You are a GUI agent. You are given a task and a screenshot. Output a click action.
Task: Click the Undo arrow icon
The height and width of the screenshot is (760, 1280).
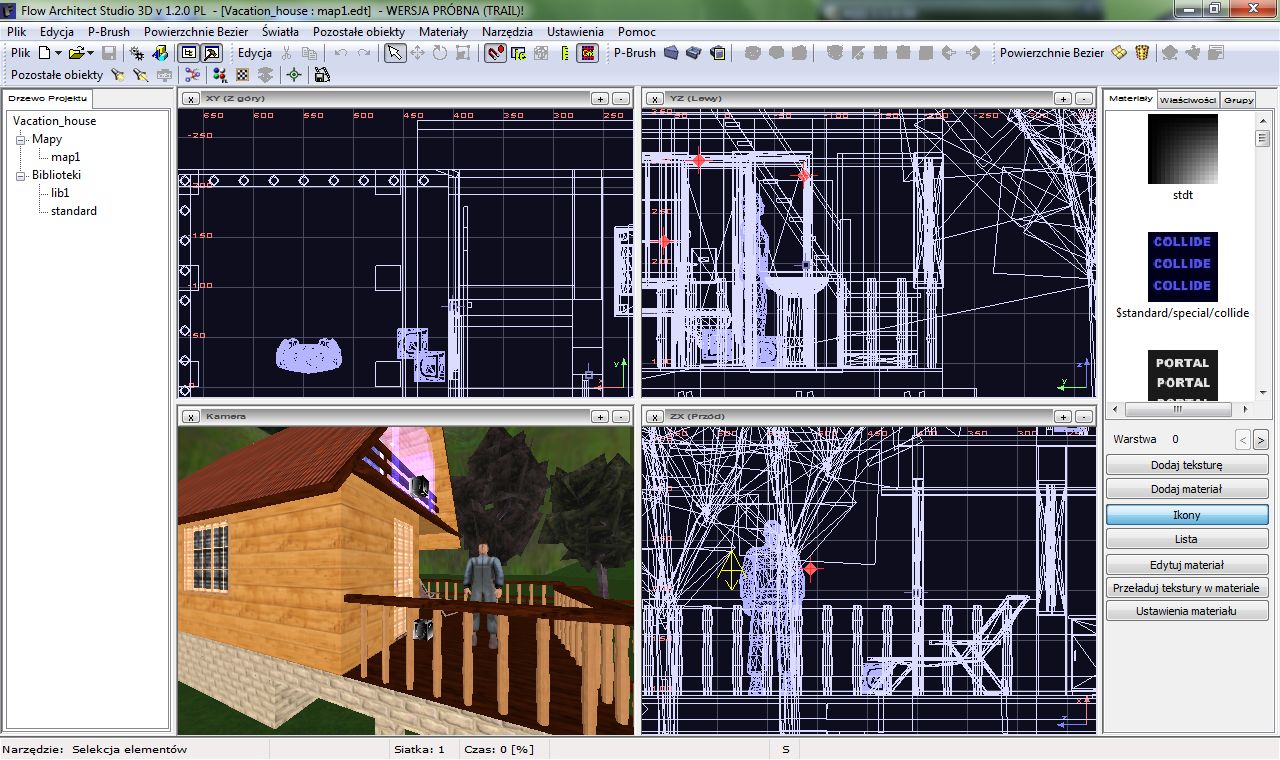point(341,53)
